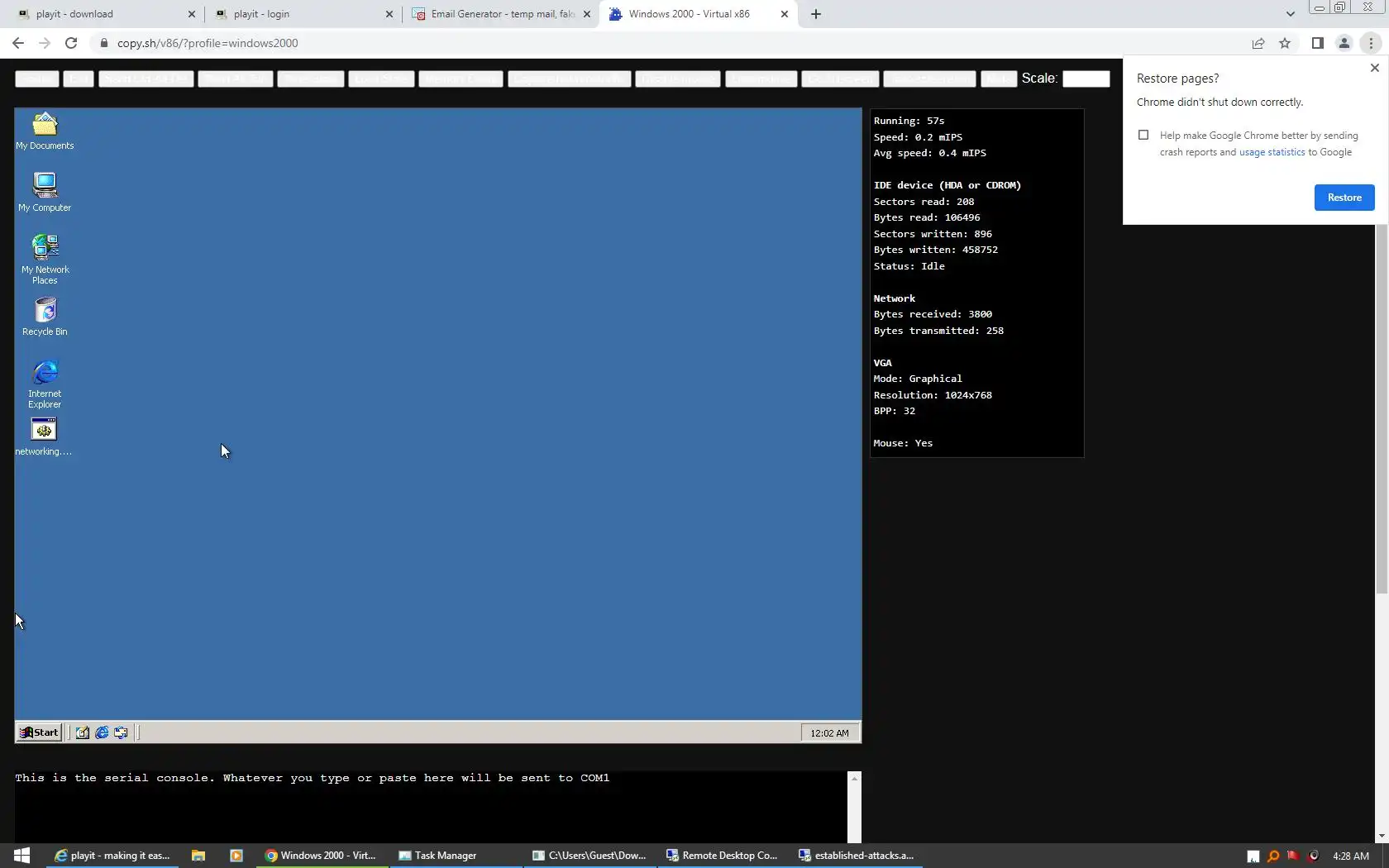Close the playit - login tab
Image resolution: width=1389 pixels, height=868 pixels.
[x=389, y=14]
